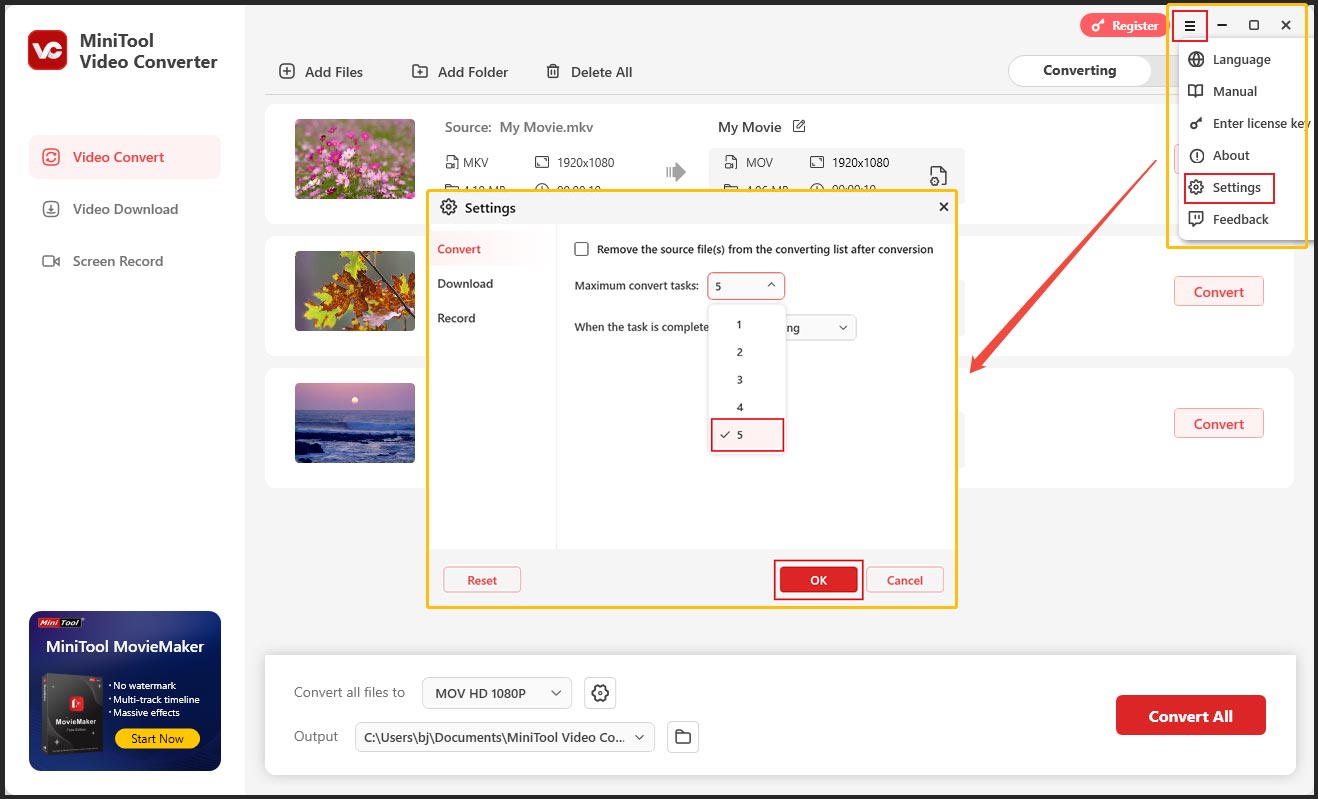Click the Reset button in Settings

pos(482,580)
